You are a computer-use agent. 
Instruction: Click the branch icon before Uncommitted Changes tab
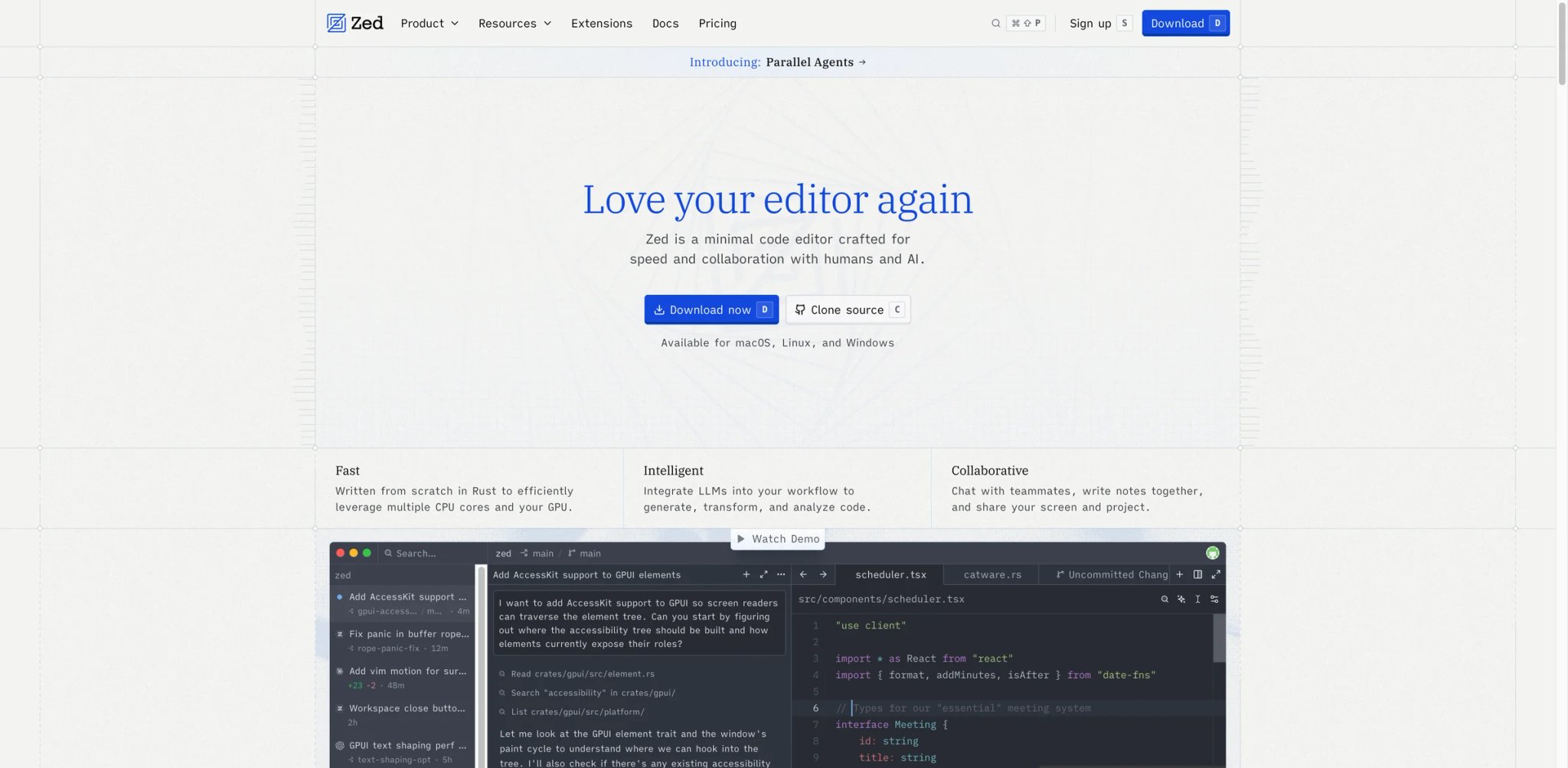coord(1060,574)
